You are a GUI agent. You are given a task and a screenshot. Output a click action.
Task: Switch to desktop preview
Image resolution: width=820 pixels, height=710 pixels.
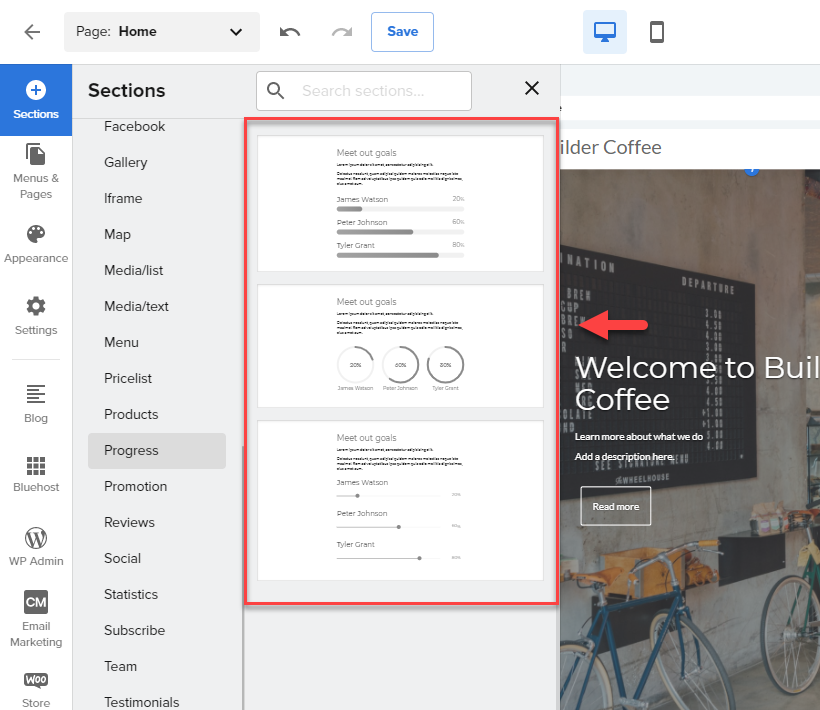(605, 32)
